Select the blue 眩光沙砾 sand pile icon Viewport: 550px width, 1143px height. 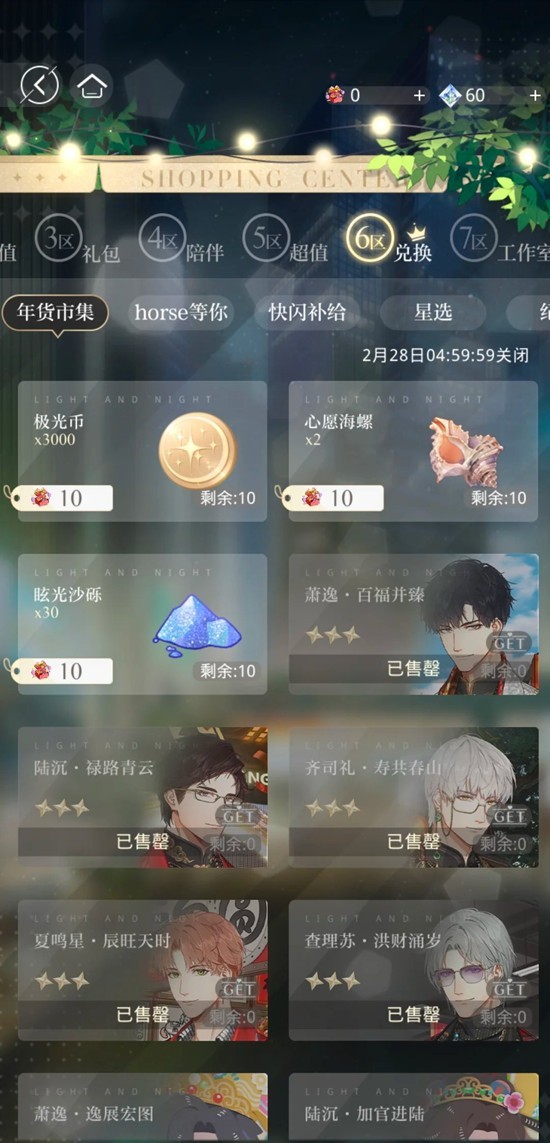[196, 620]
